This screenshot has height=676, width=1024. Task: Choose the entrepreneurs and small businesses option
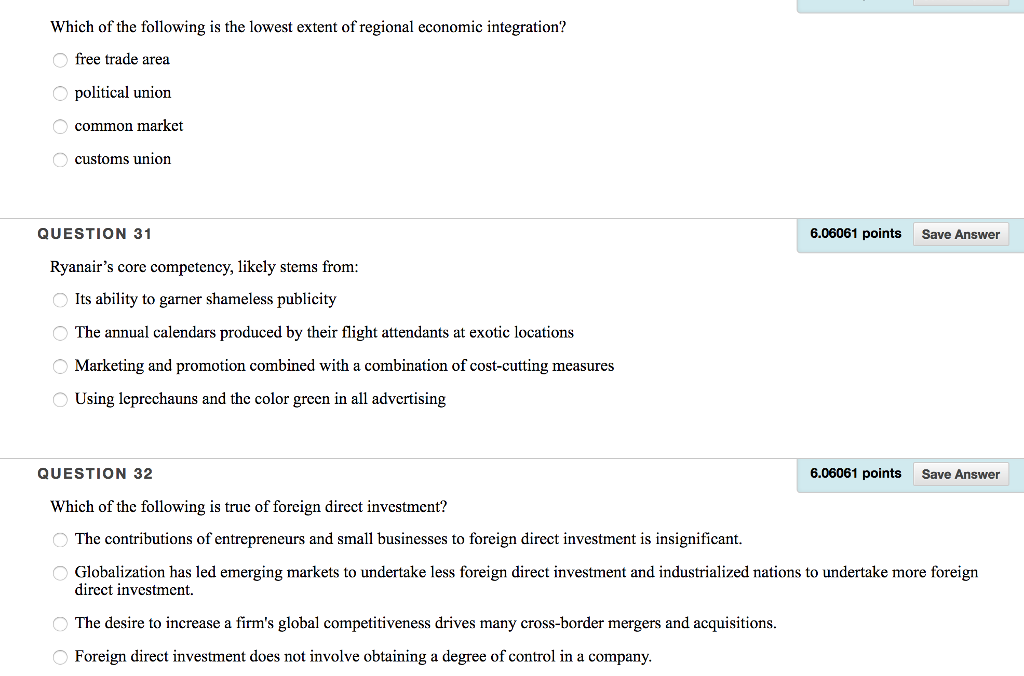(x=60, y=539)
